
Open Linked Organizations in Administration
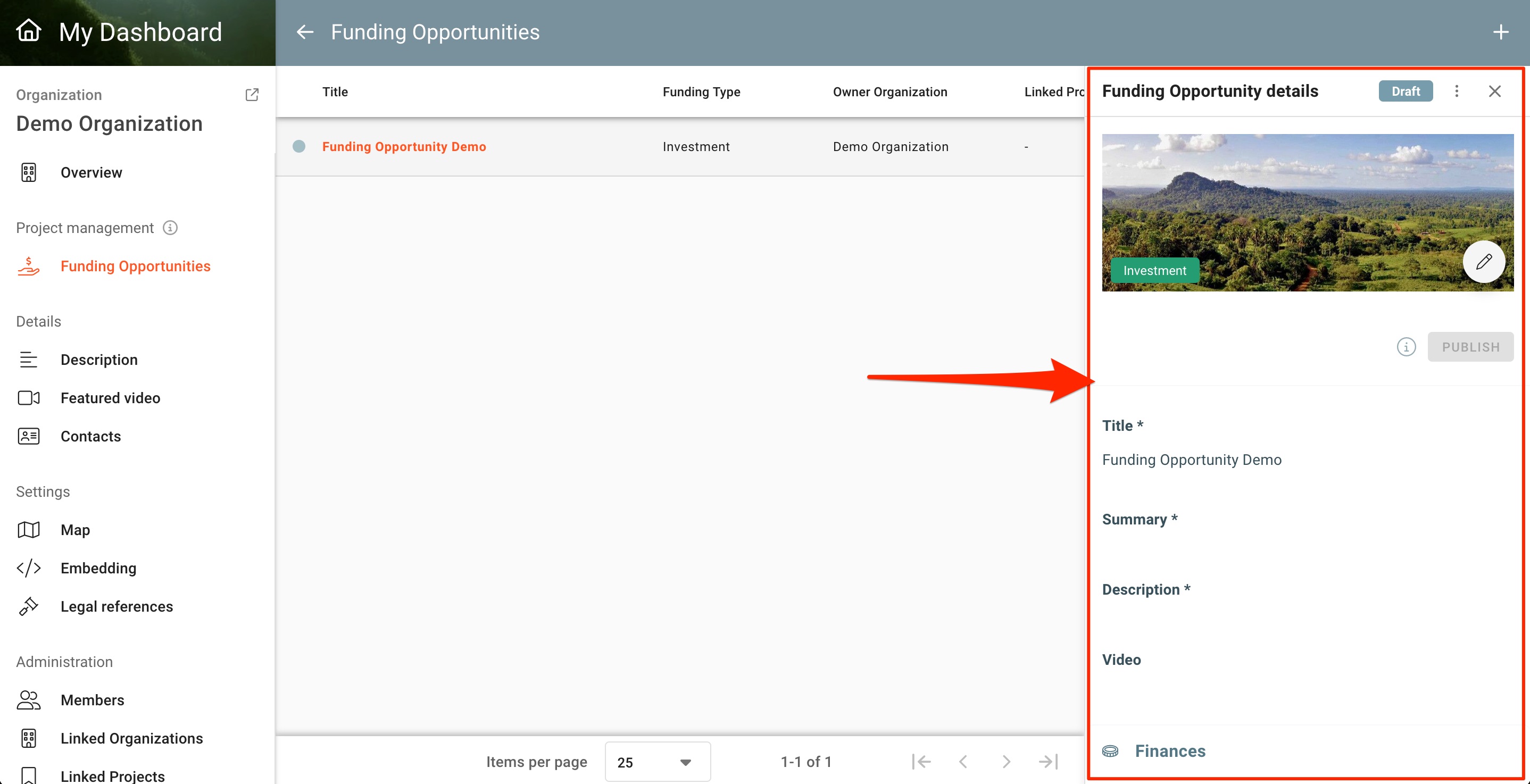[x=131, y=738]
